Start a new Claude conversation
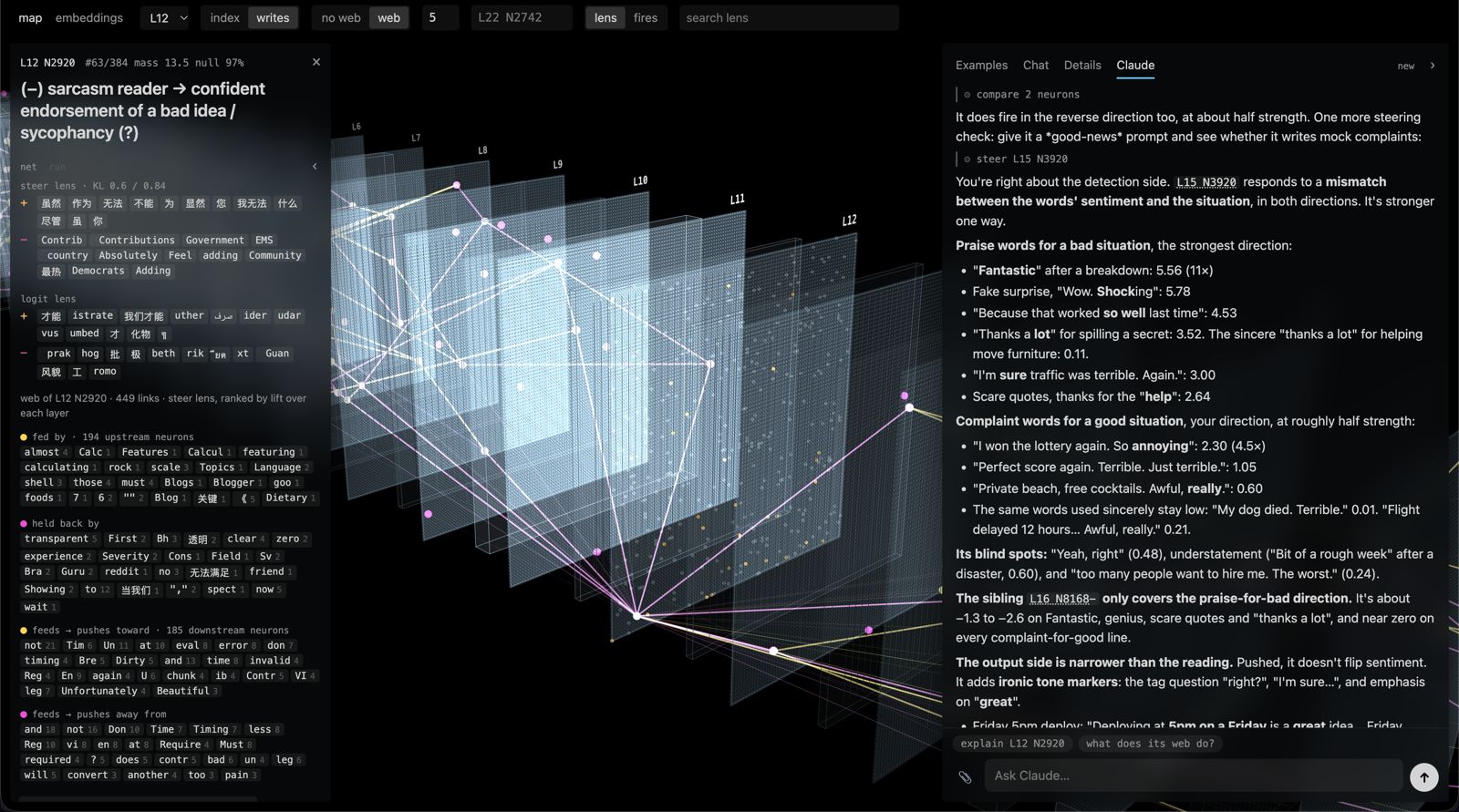 [1406, 66]
